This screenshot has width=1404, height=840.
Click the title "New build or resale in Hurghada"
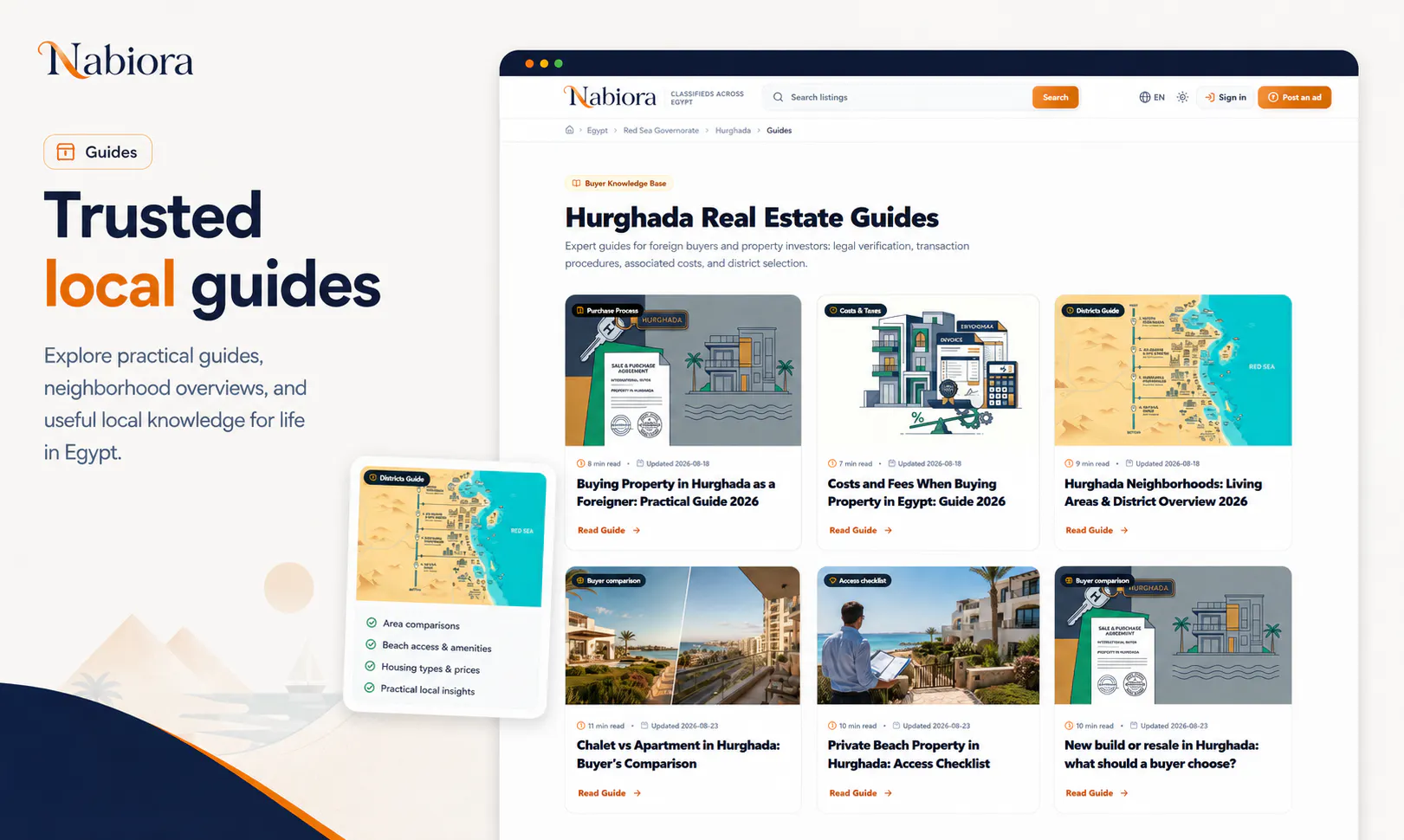pyautogui.click(x=1161, y=754)
